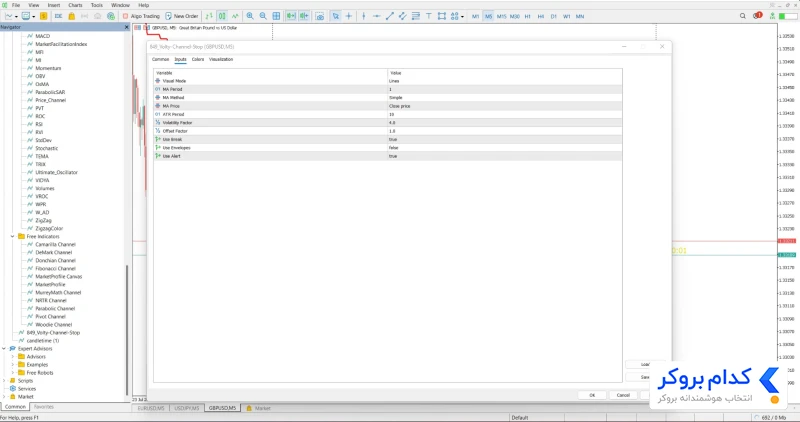Viewport: 800px width, 422px height.
Task: Switch to Favorites tab in Navigator
Action: pos(43,407)
